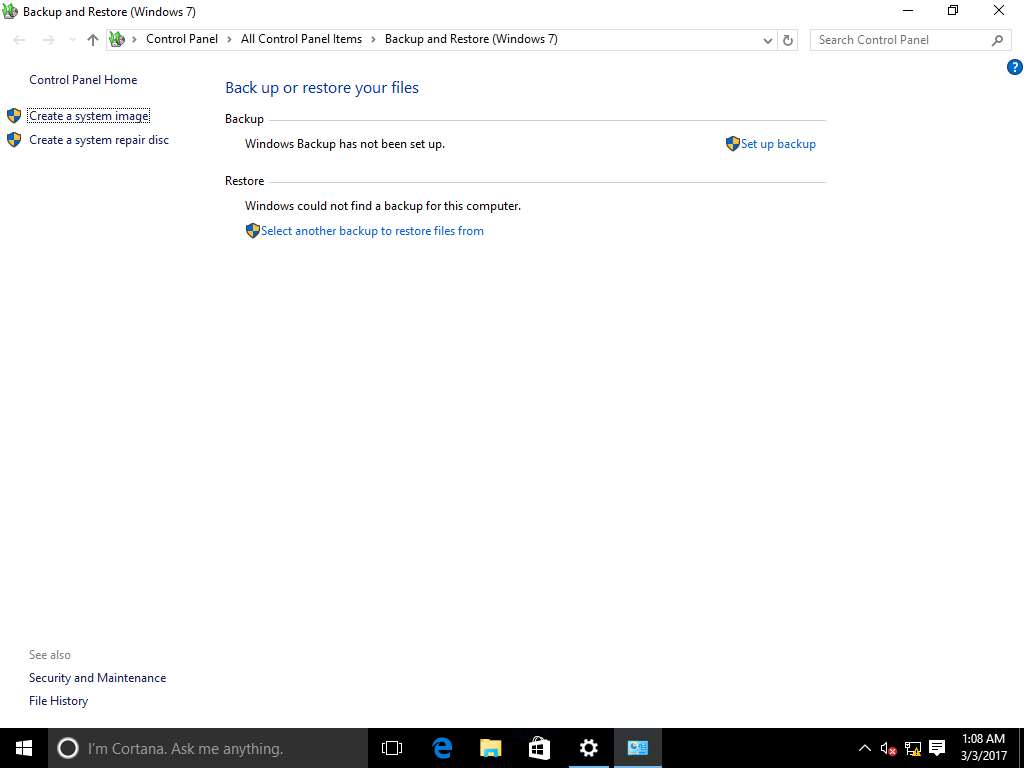The width and height of the screenshot is (1024, 768).
Task: Click the network status tray icon
Action: click(913, 748)
